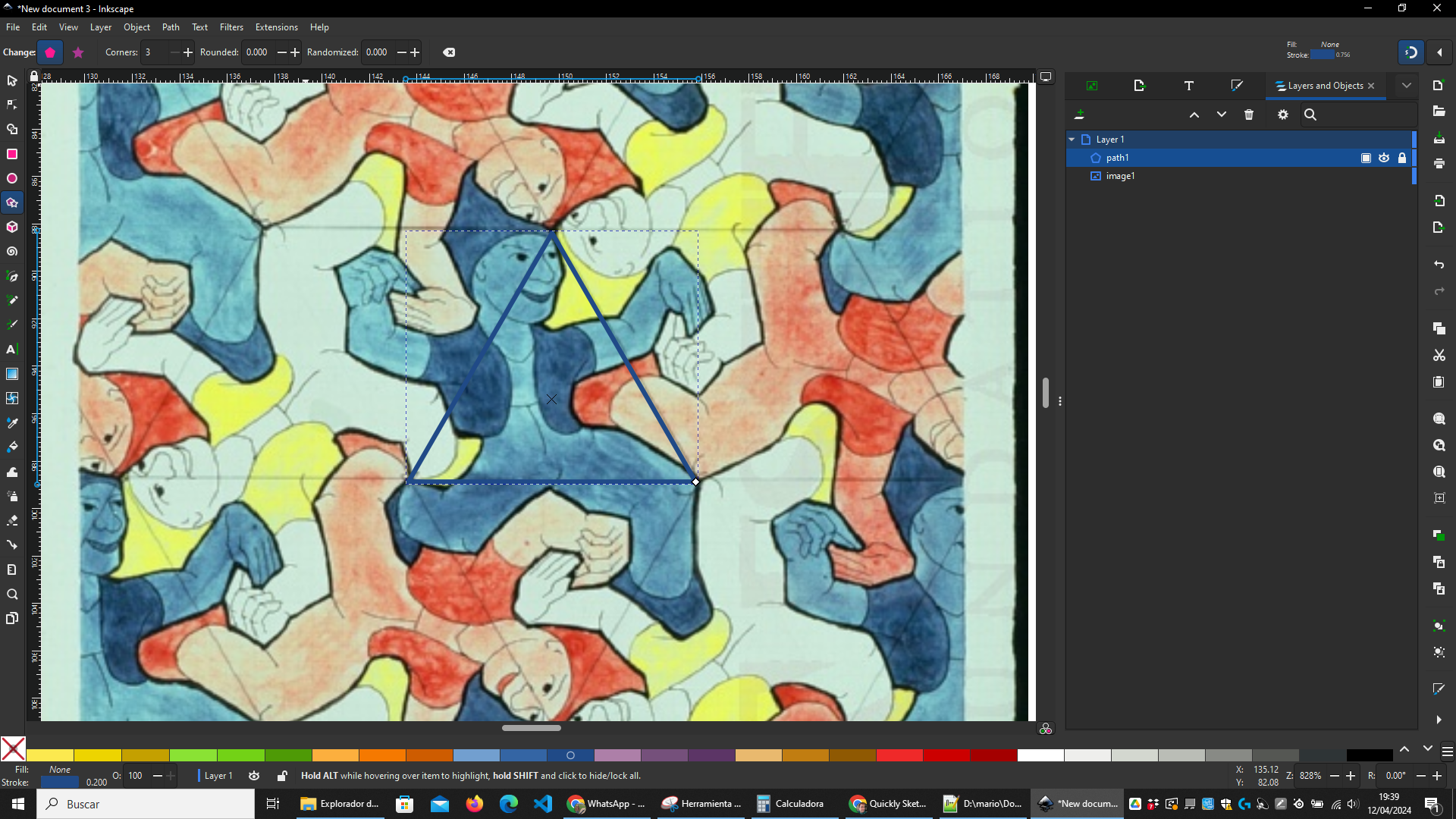The image size is (1456, 819).
Task: Switch to star shape mode
Action: [78, 52]
